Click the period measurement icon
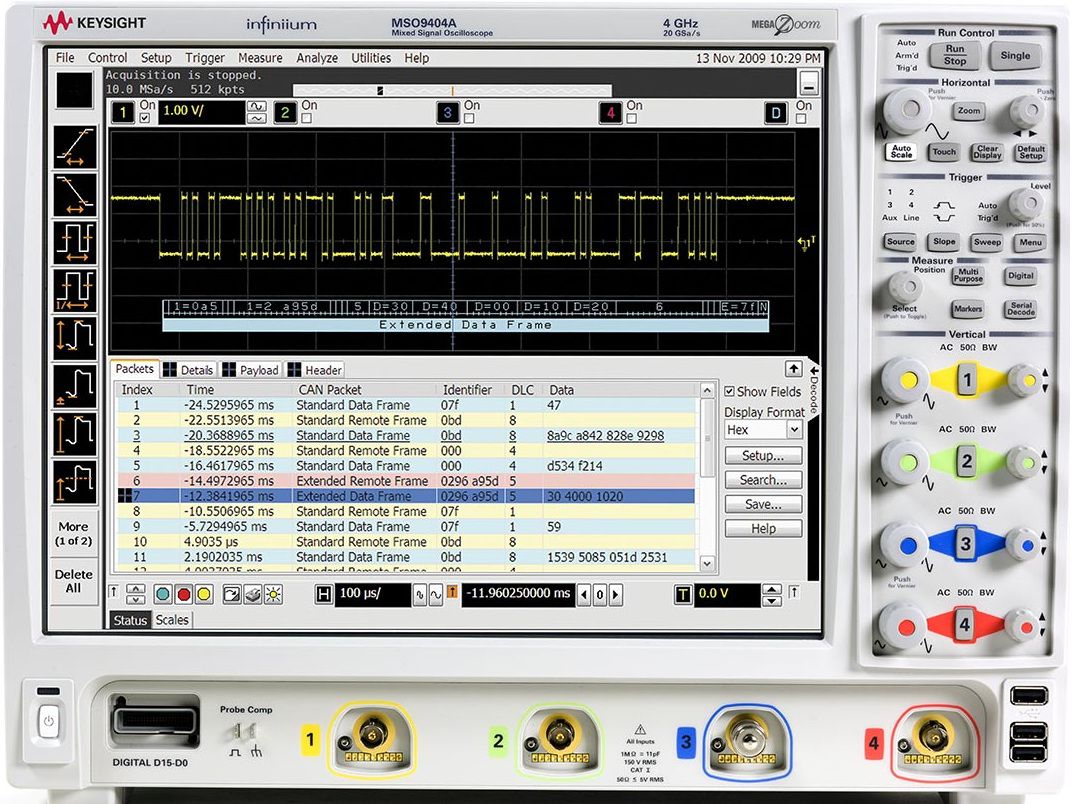Image resolution: width=1074 pixels, height=804 pixels. pos(75,242)
